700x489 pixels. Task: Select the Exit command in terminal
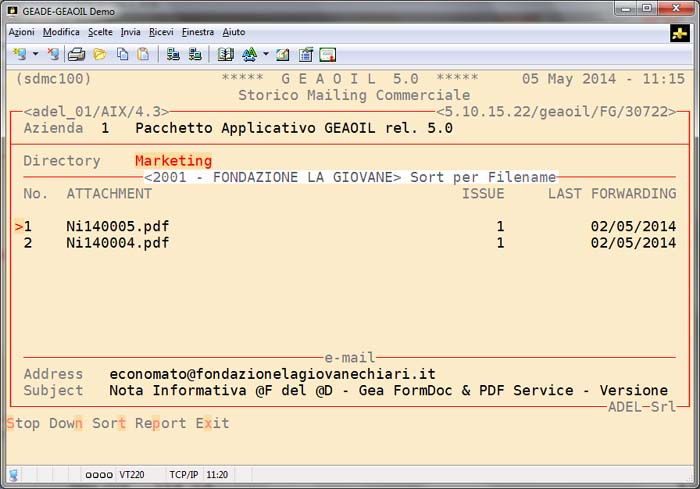click(x=212, y=423)
